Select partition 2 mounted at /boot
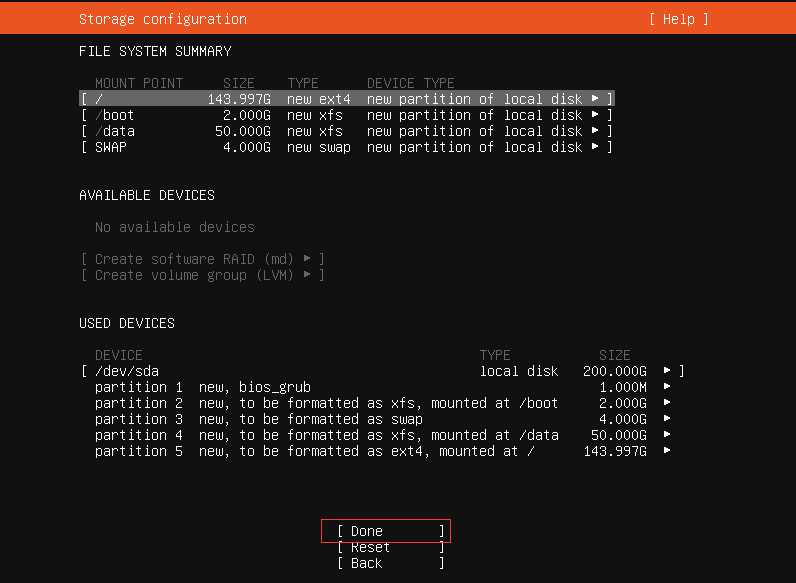796x583 pixels. coord(382,403)
